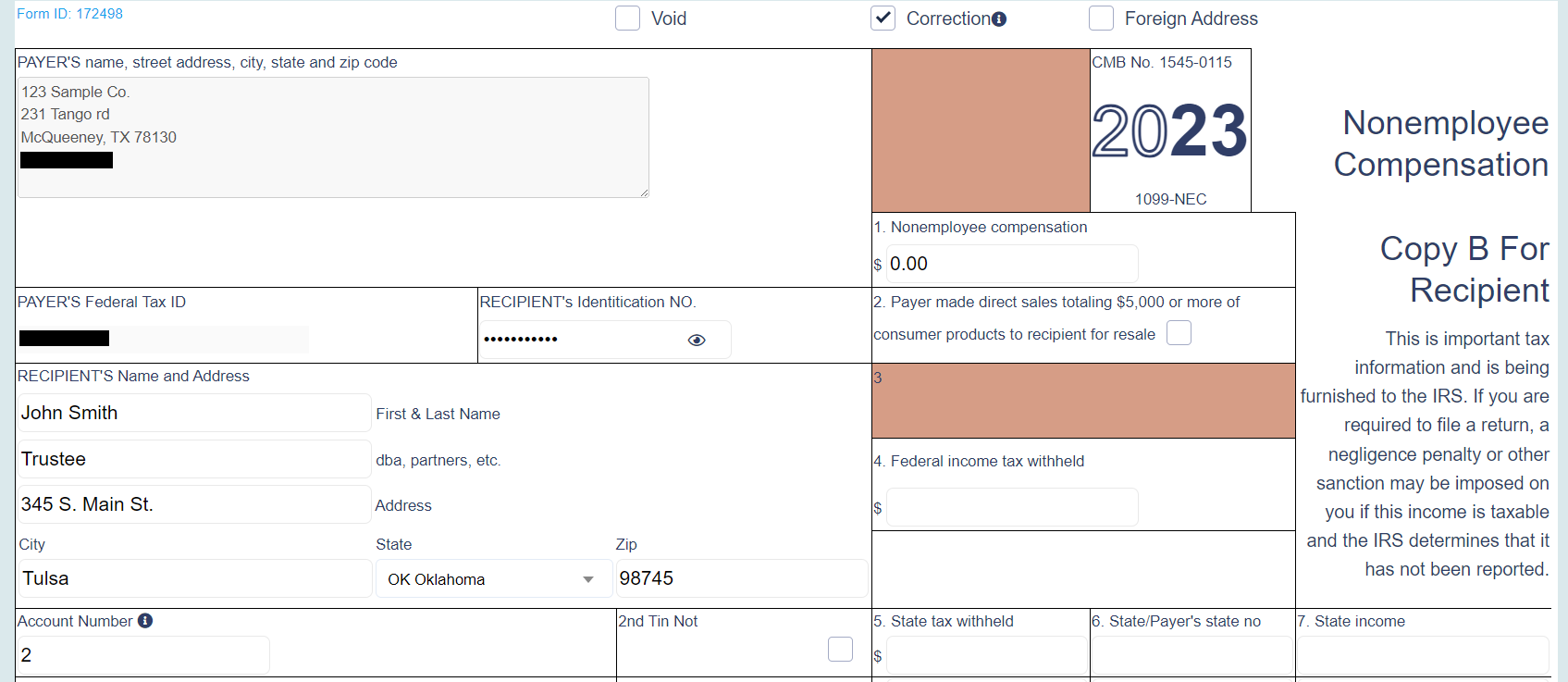Click the Account Number info icon
Viewport: 1568px width, 682px height.
click(x=145, y=621)
